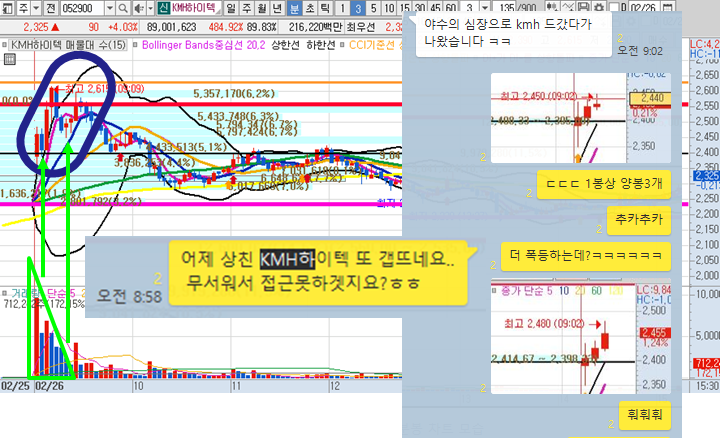Click the crossed line chart compare icon
The image size is (720, 438).
pos(568,7)
